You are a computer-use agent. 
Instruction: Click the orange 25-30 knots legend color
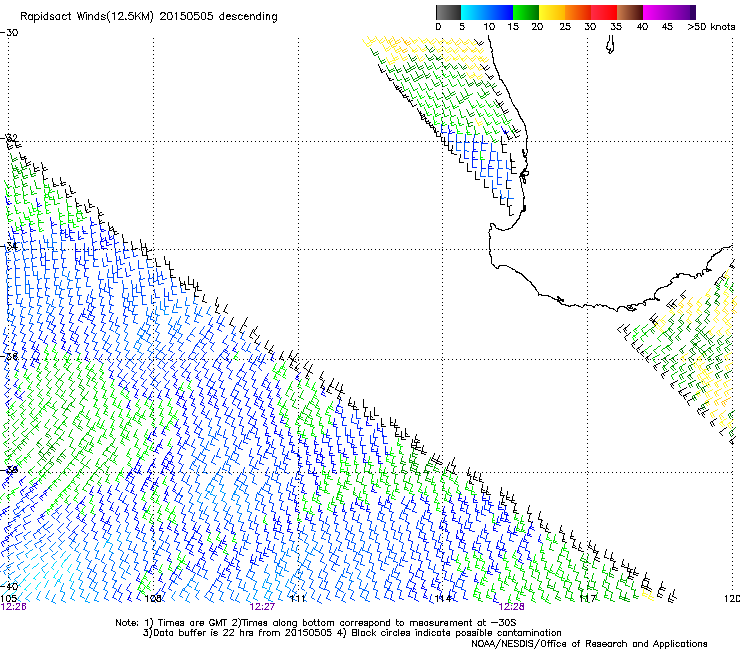coord(578,12)
